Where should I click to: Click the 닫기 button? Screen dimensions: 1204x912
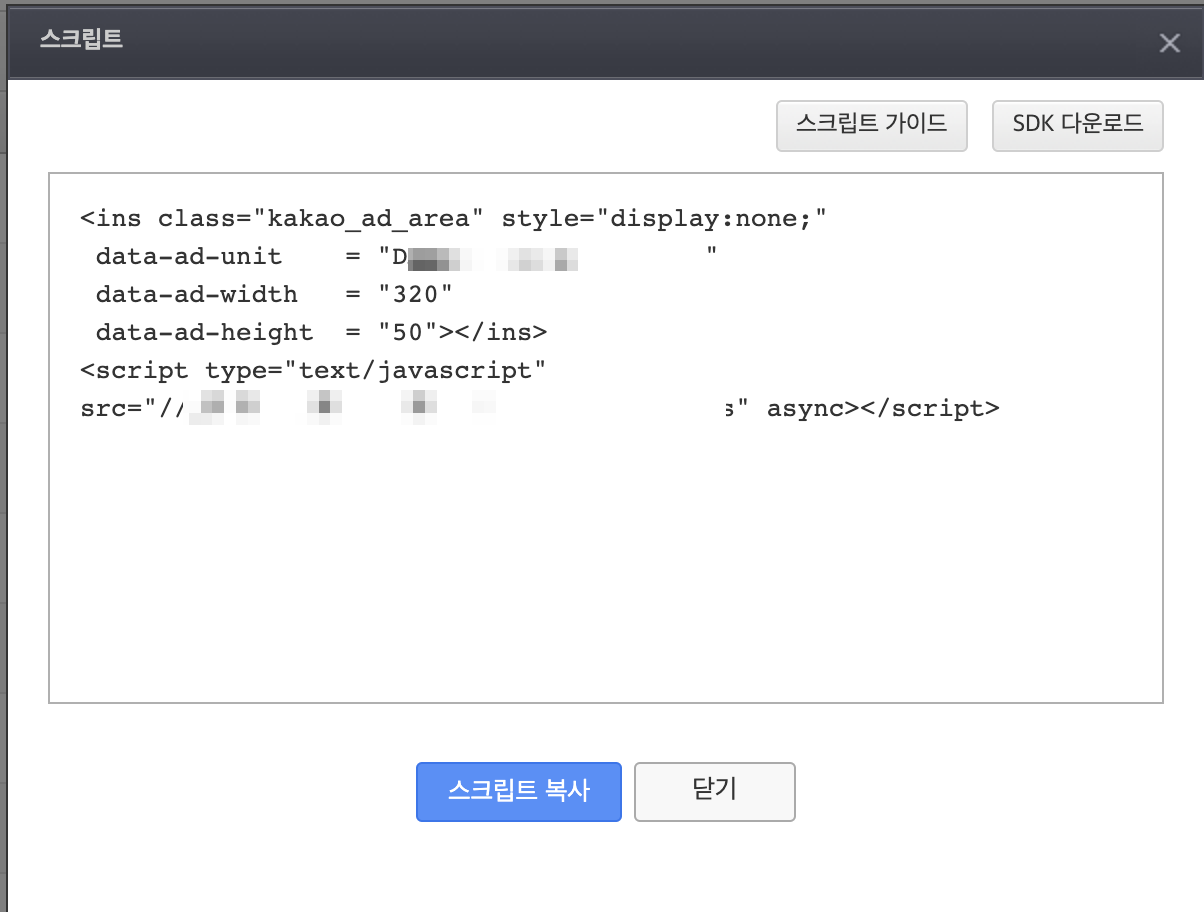point(715,792)
